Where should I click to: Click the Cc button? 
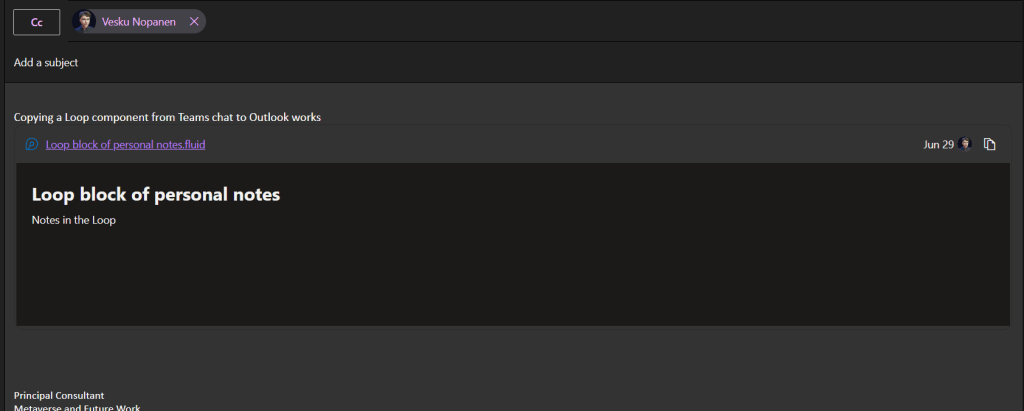pyautogui.click(x=37, y=21)
